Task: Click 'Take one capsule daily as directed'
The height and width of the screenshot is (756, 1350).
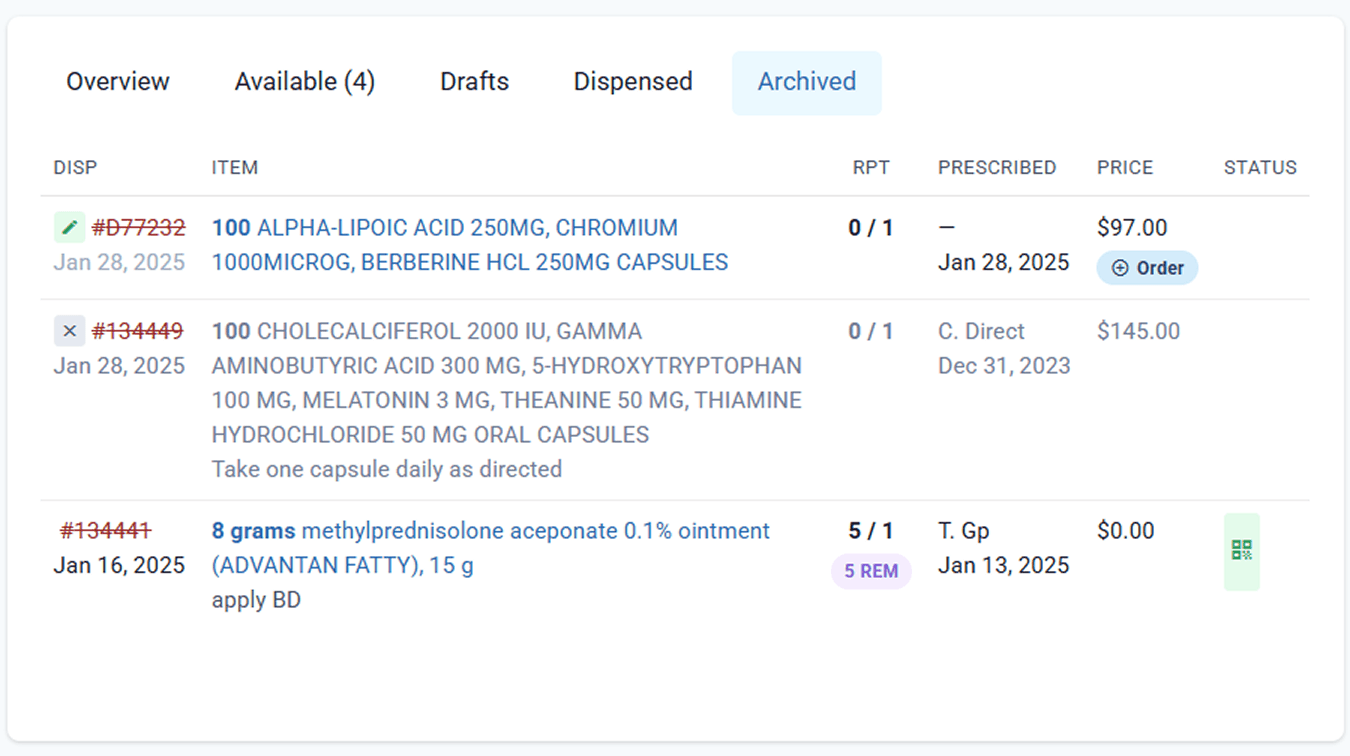Action: 387,469
